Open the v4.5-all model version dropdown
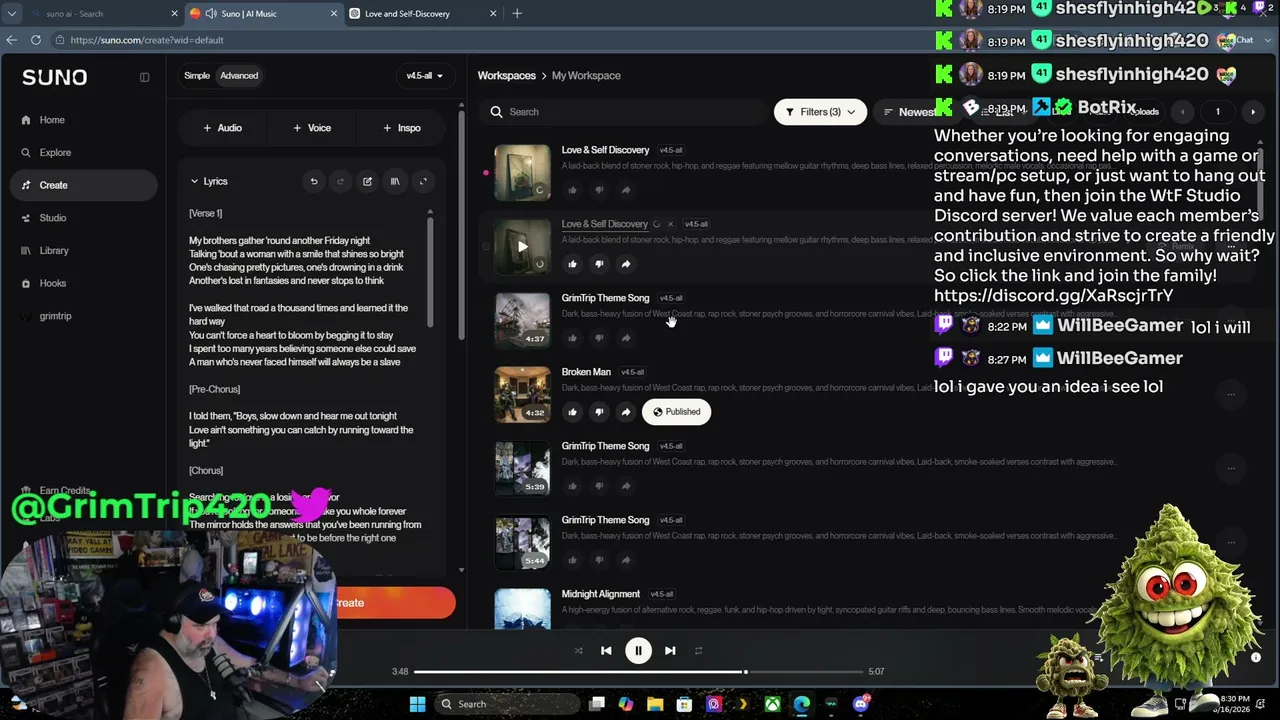The width and height of the screenshot is (1280, 720). tap(425, 76)
